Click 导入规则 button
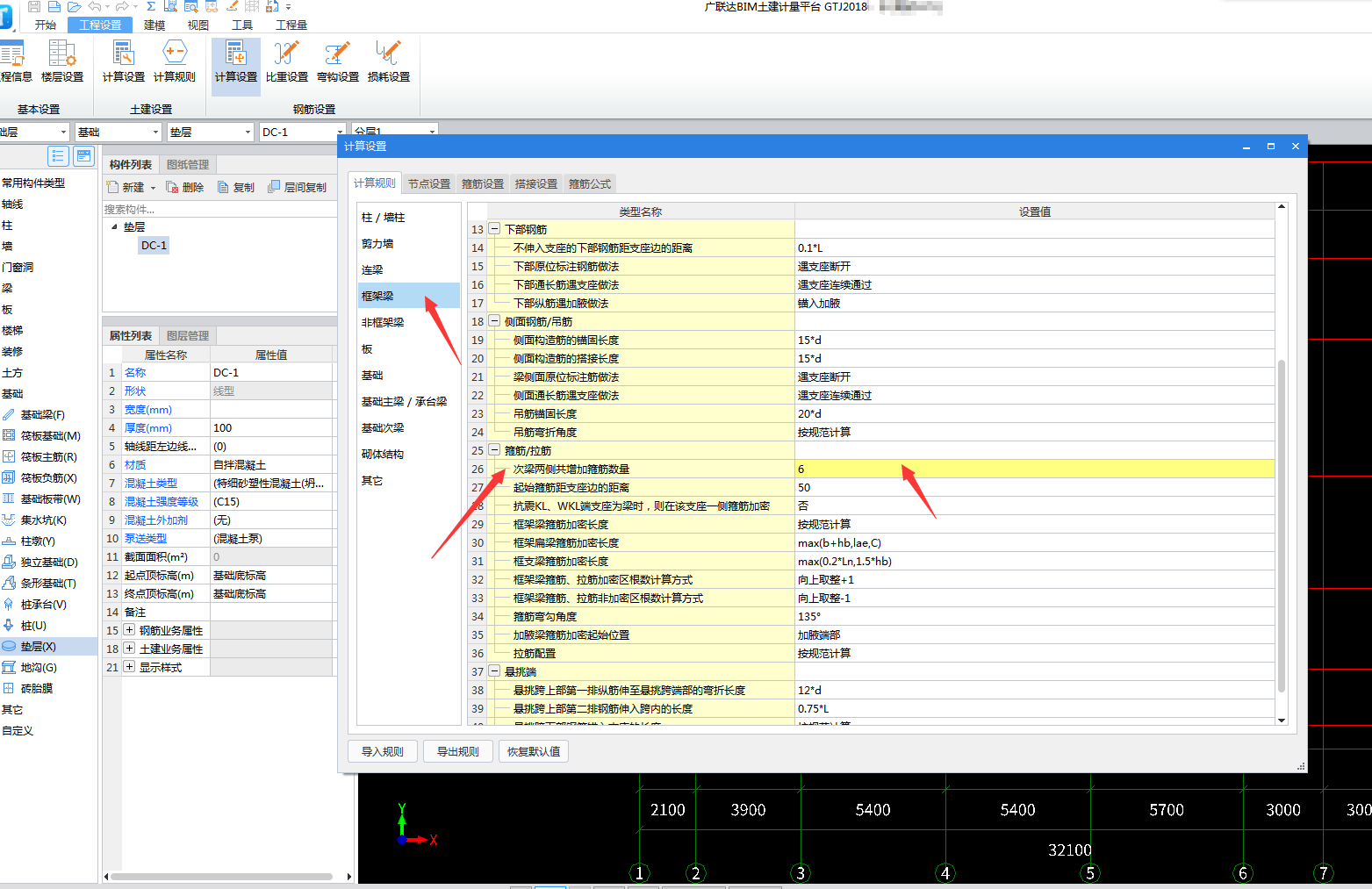The height and width of the screenshot is (889, 1372). tap(383, 751)
